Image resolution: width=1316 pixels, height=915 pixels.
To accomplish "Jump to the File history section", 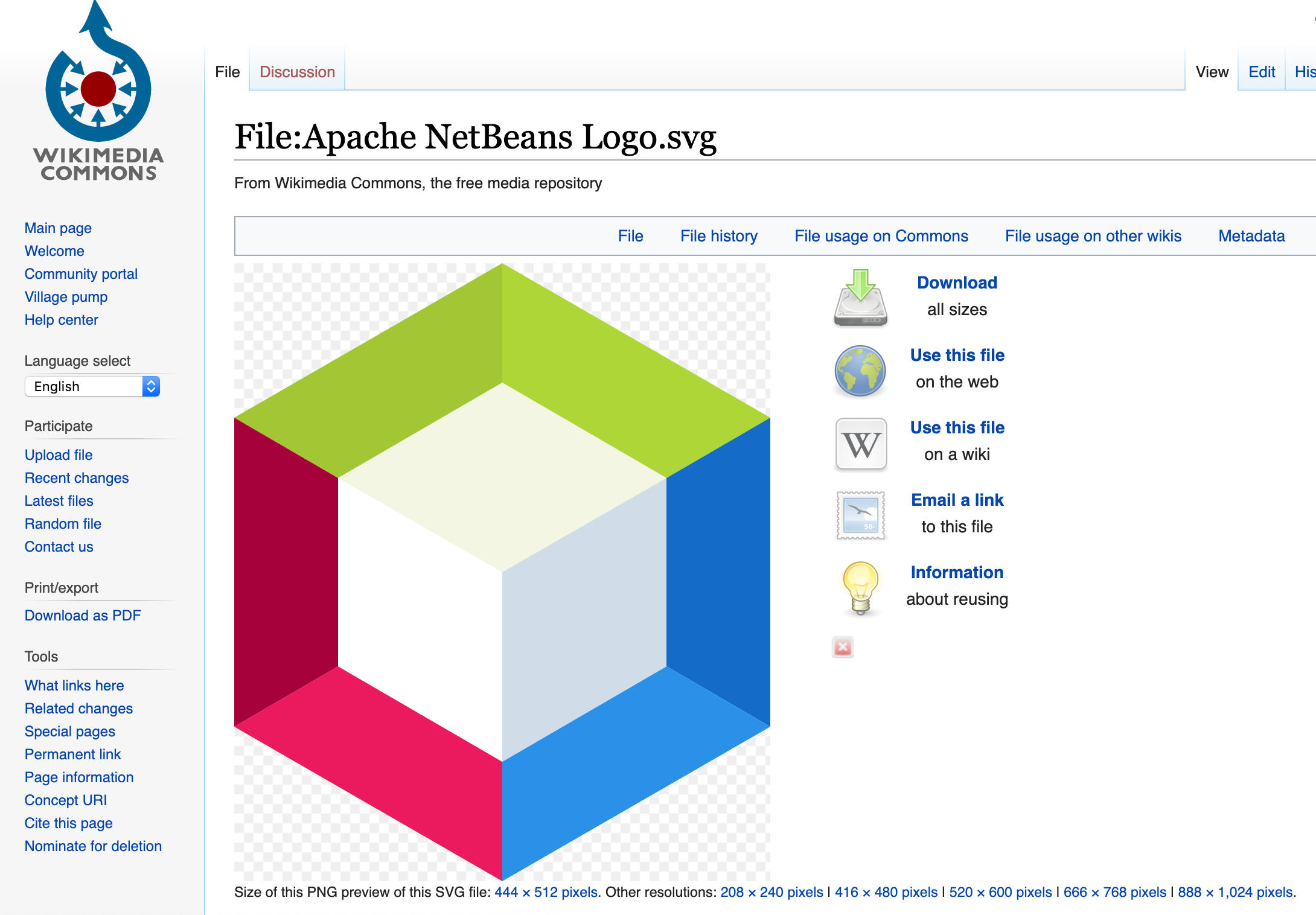I will click(x=718, y=236).
